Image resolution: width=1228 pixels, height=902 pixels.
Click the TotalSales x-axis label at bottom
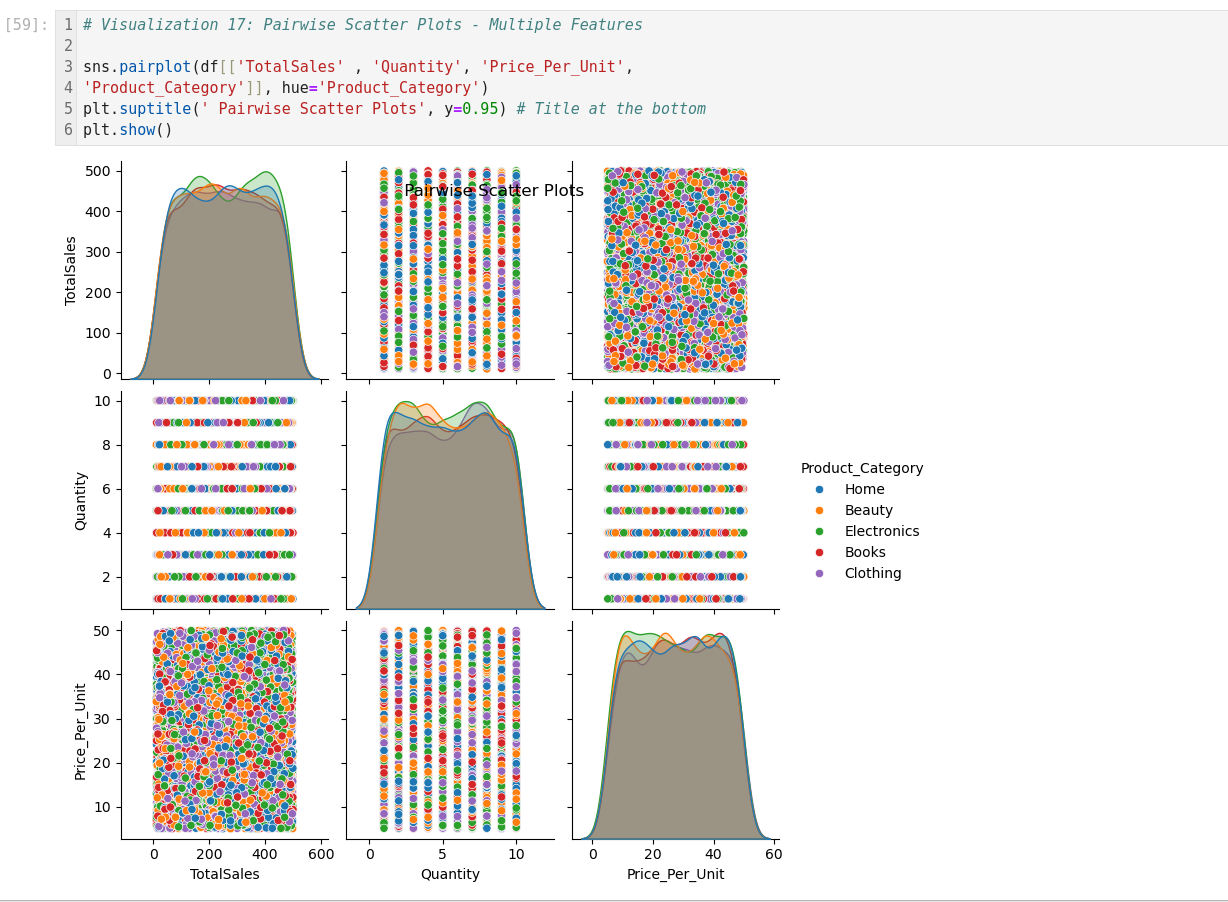(224, 874)
